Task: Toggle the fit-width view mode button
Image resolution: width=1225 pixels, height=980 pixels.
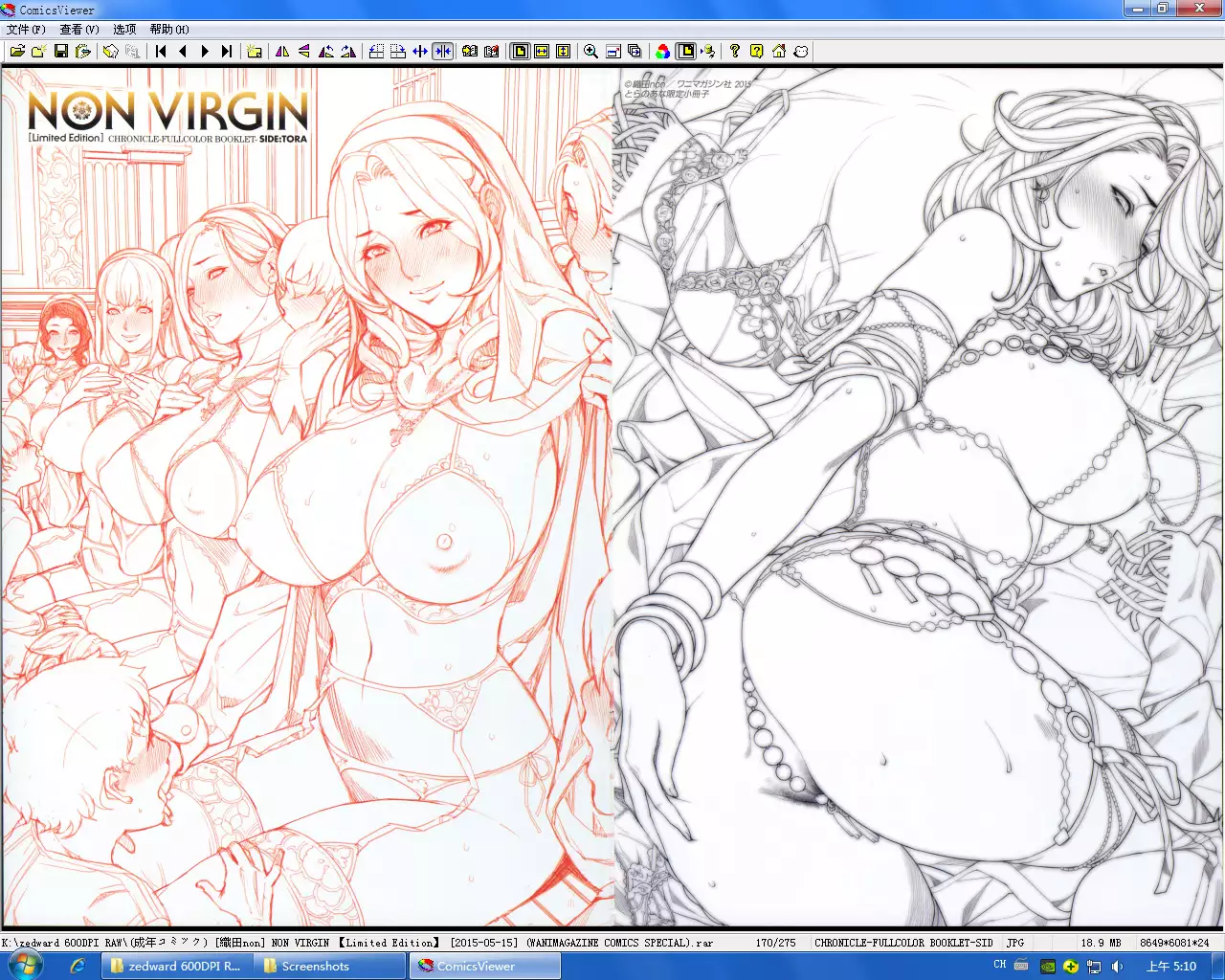Action: 542,52
